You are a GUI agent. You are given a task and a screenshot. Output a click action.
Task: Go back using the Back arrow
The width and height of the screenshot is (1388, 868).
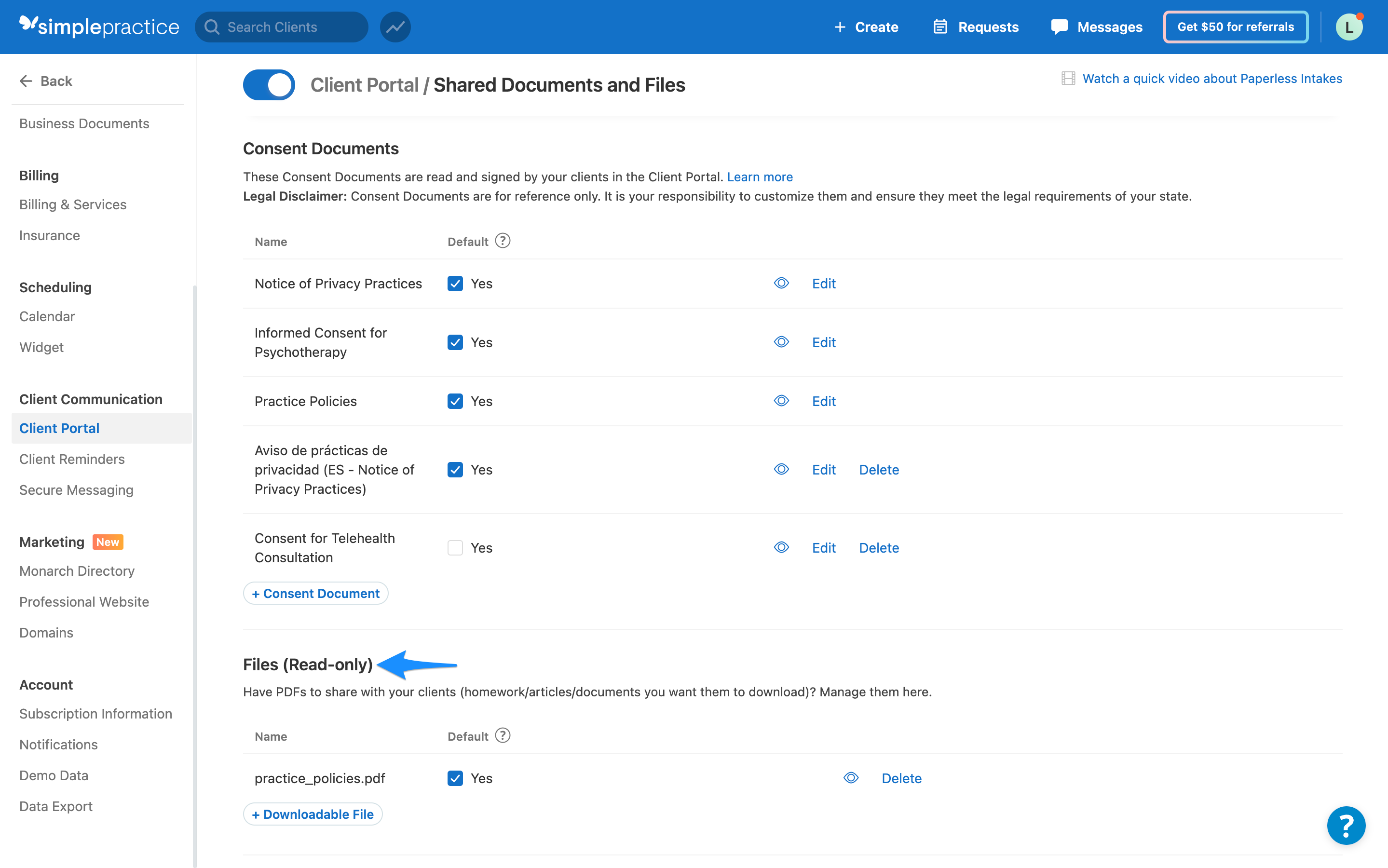[x=46, y=81]
